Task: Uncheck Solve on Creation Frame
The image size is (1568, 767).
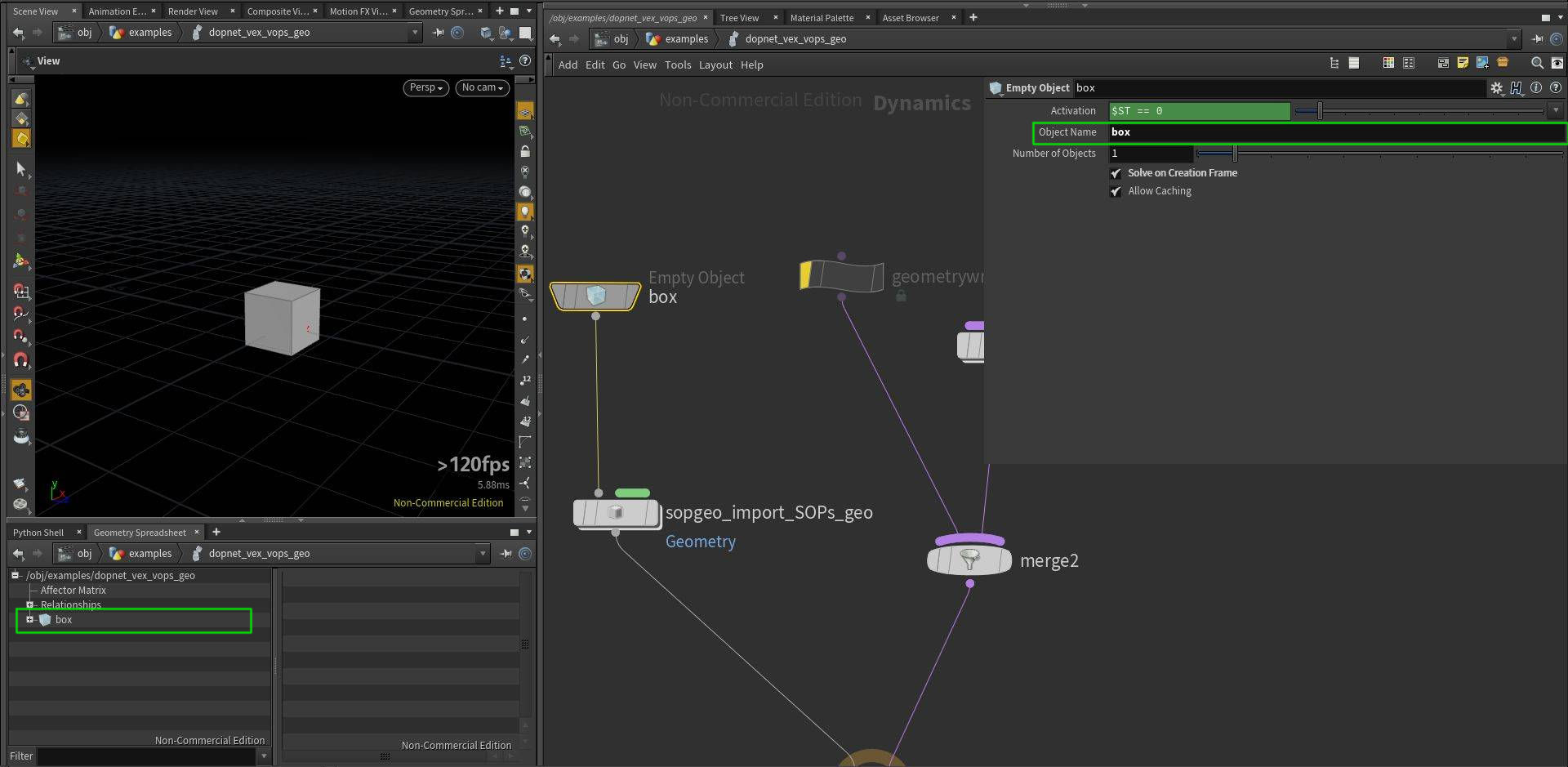Action: (1116, 173)
